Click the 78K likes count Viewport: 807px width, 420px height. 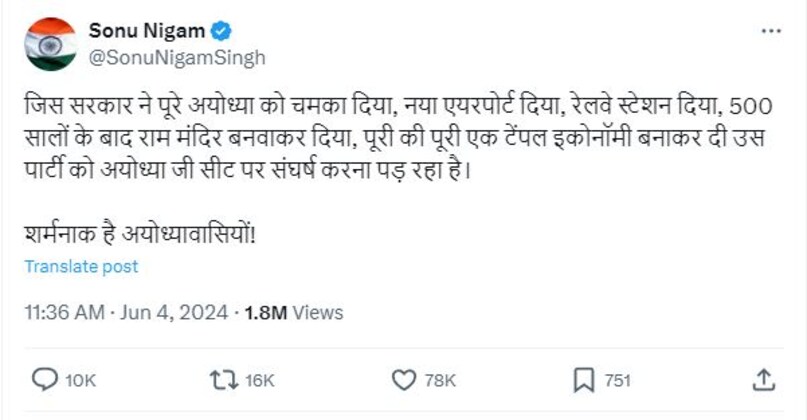tap(440, 381)
